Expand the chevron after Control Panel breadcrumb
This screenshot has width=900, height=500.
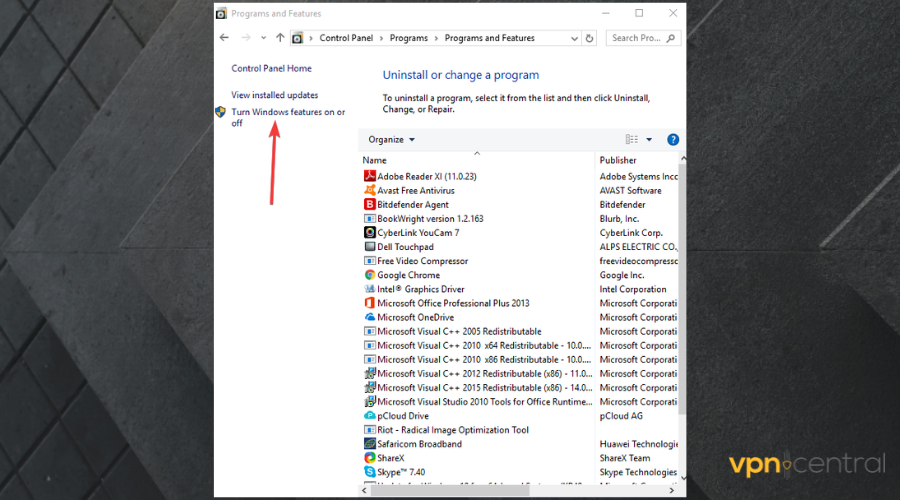pos(381,38)
